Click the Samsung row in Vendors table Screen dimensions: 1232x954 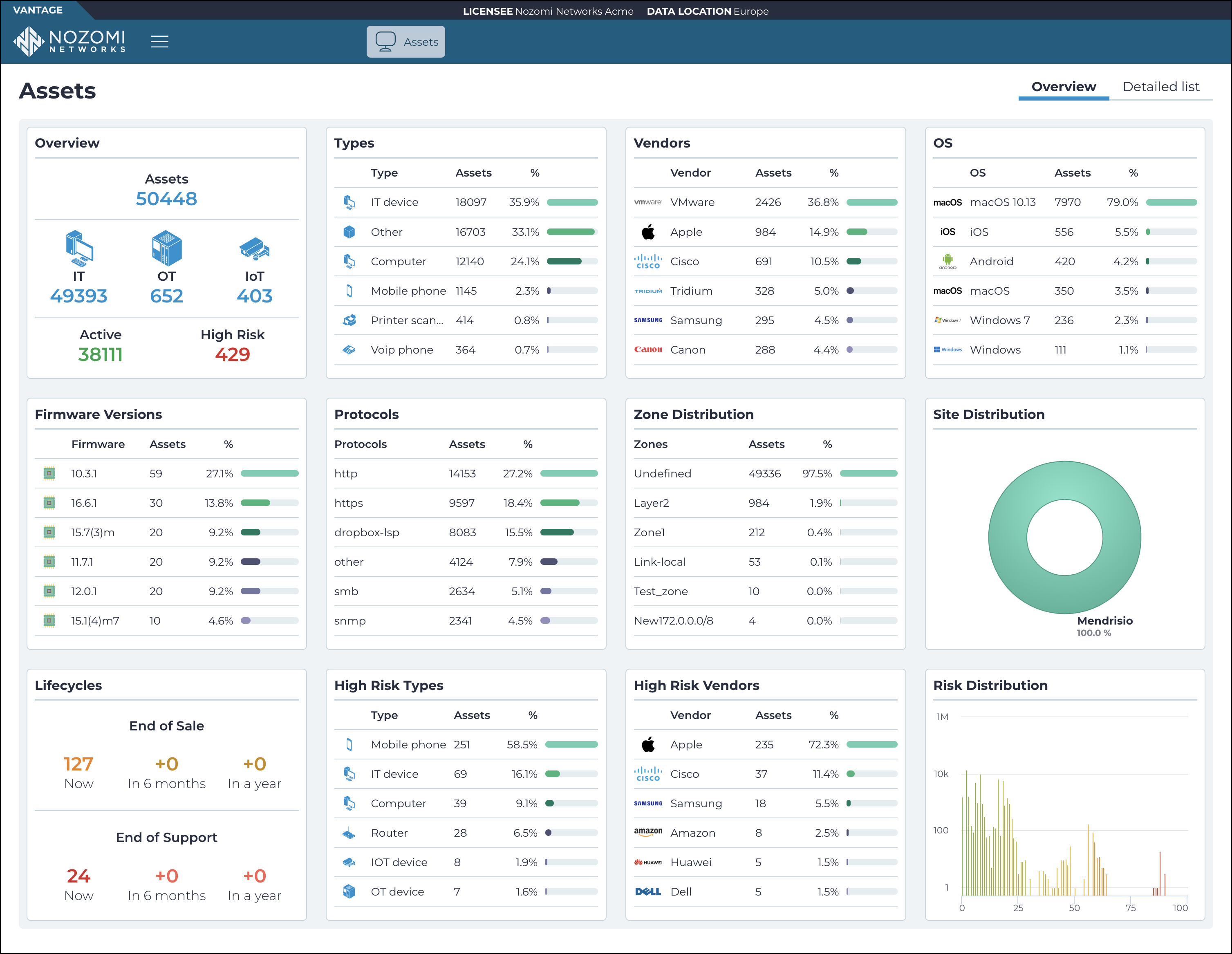[766, 320]
